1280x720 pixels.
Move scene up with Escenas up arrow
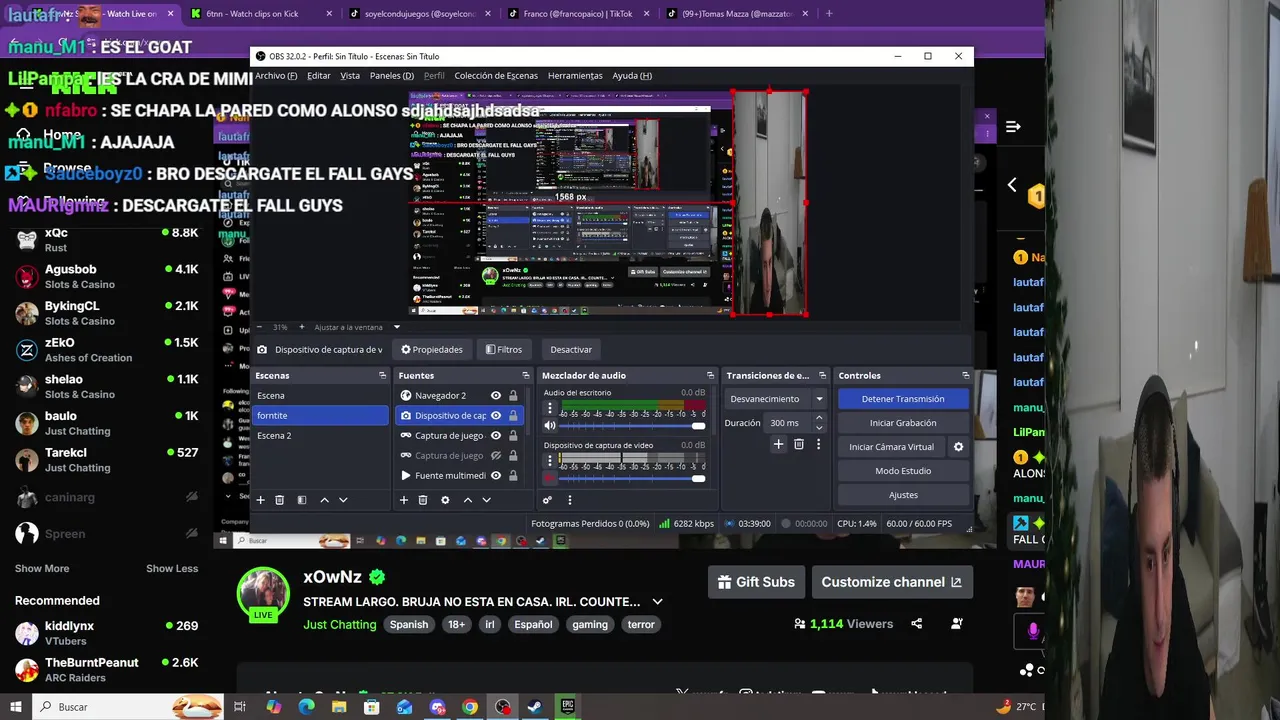tap(324, 500)
